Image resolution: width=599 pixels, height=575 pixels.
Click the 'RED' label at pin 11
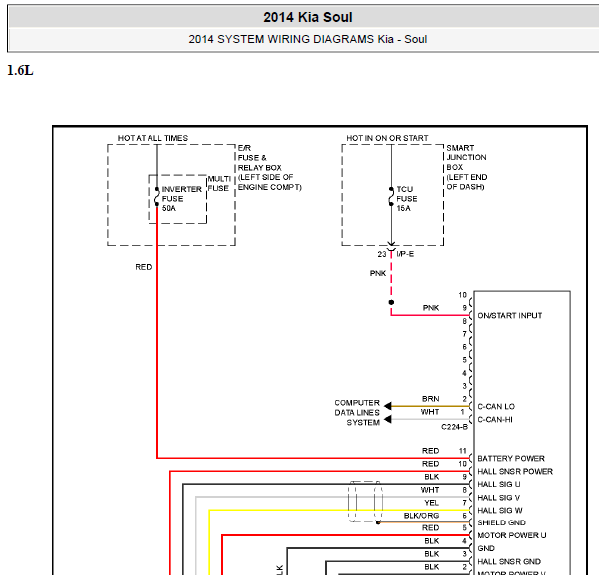click(x=431, y=451)
